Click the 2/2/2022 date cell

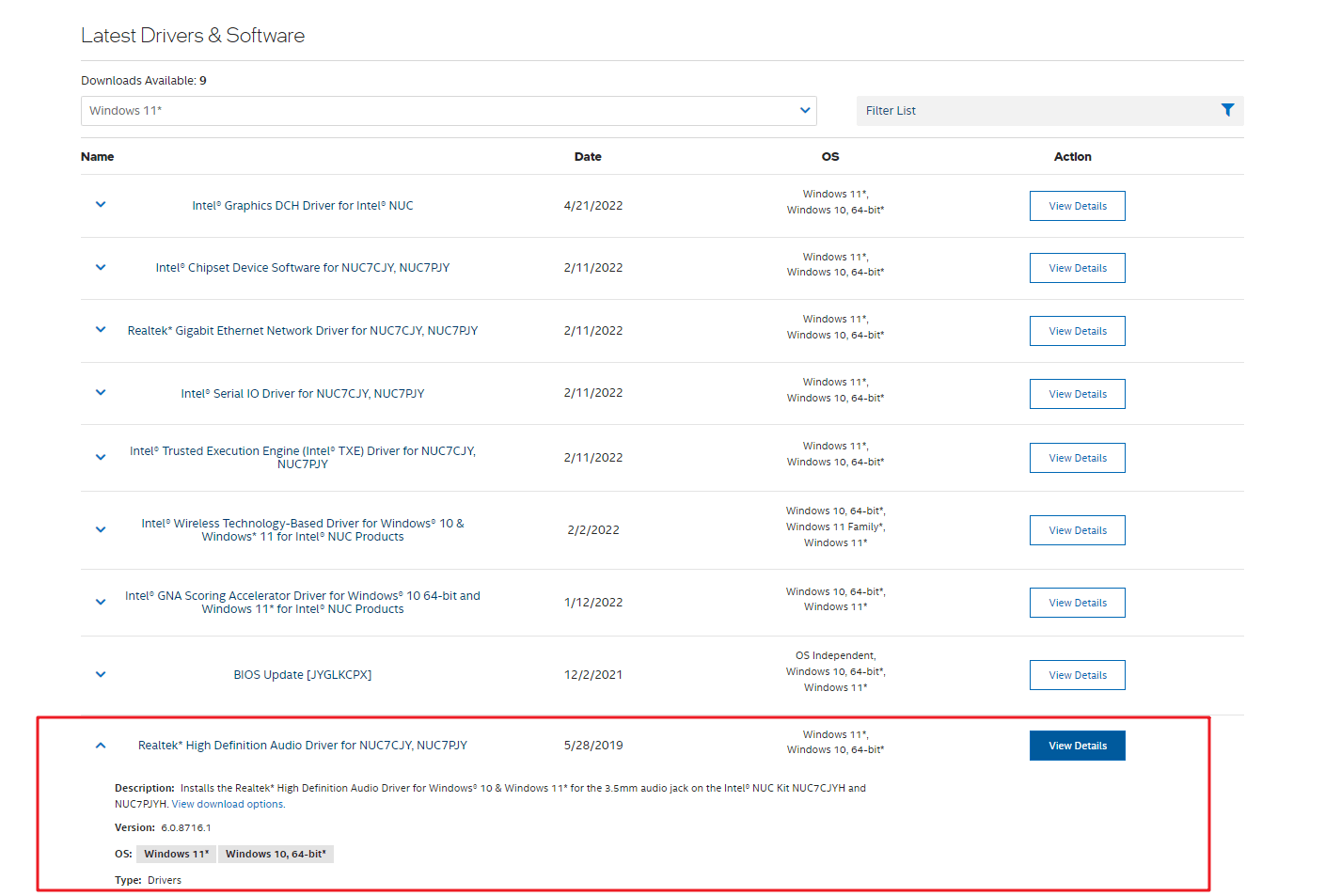pos(593,530)
